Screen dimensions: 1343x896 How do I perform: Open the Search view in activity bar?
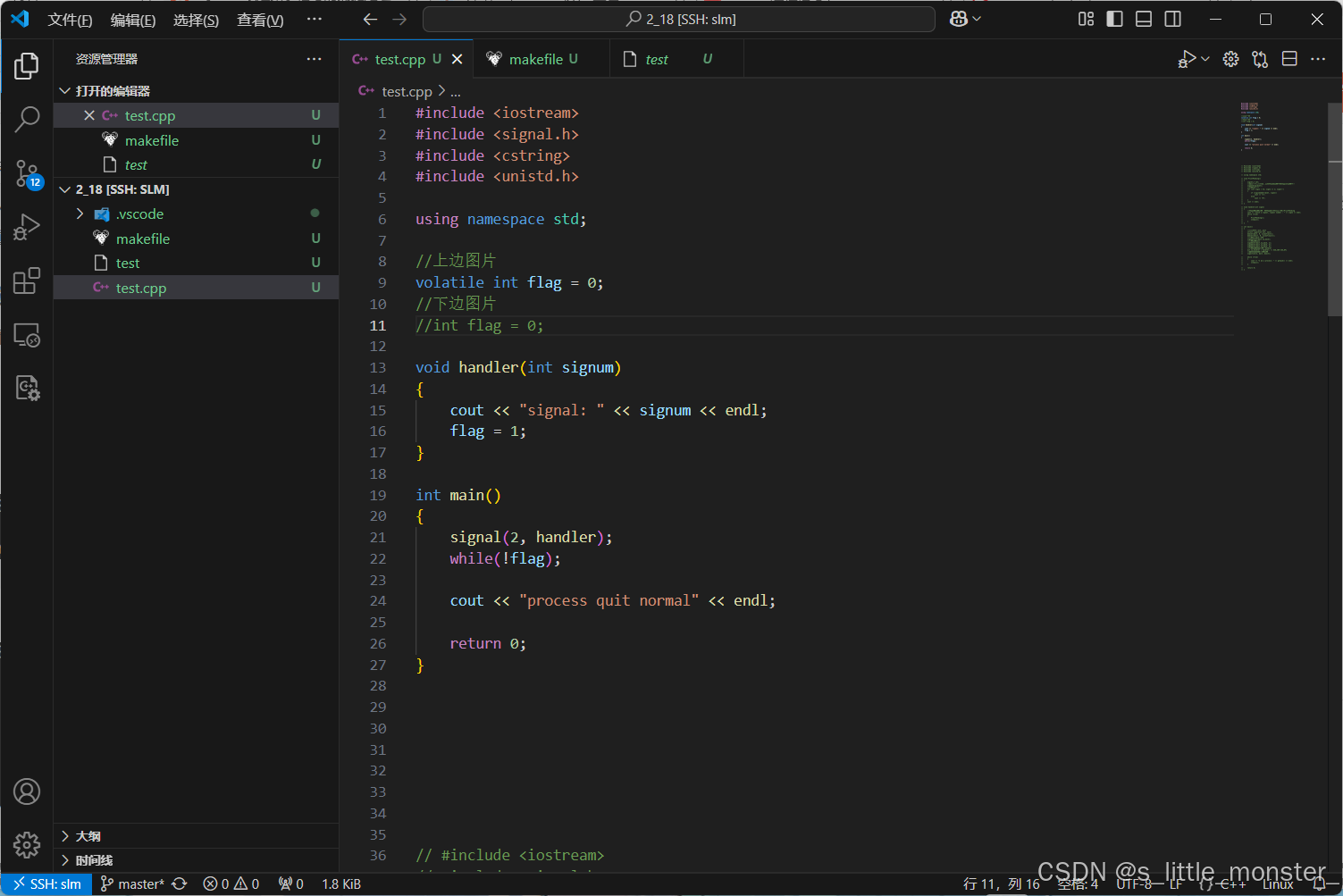coord(27,119)
